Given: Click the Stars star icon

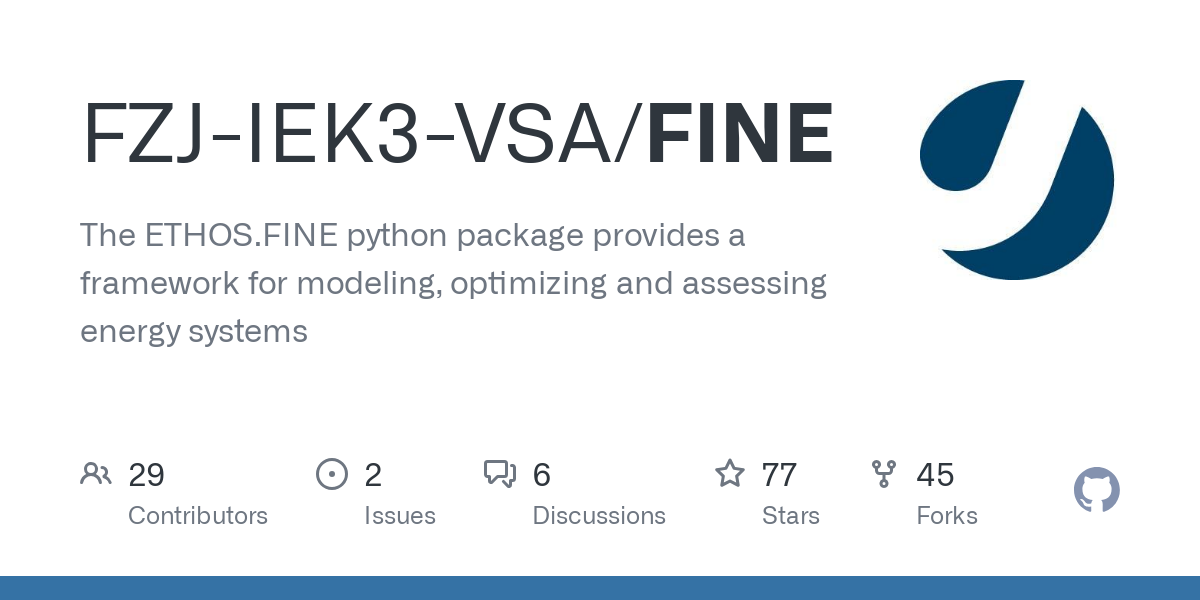Looking at the screenshot, I should coord(730,474).
